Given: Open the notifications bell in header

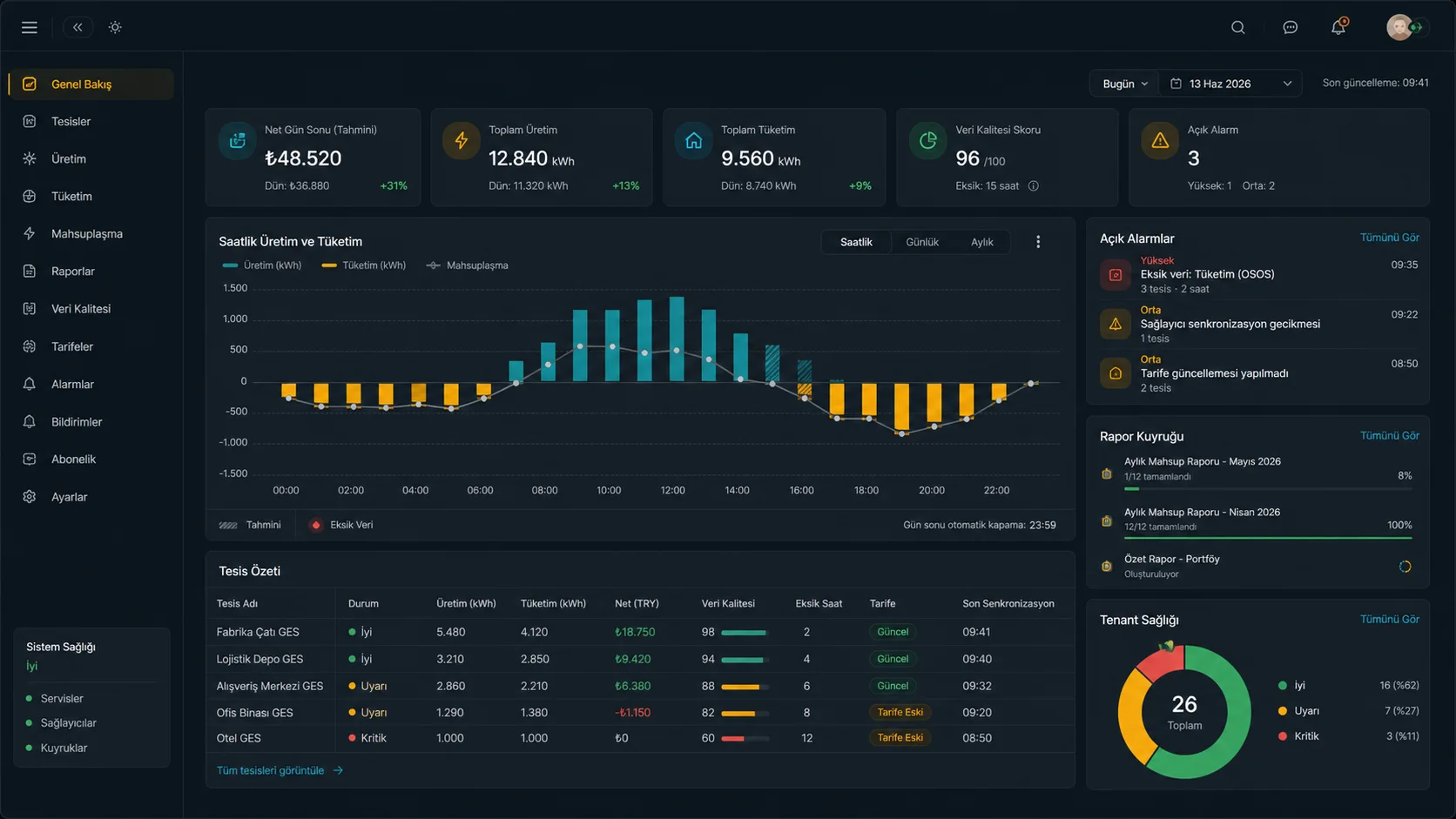Looking at the screenshot, I should point(1338,27).
